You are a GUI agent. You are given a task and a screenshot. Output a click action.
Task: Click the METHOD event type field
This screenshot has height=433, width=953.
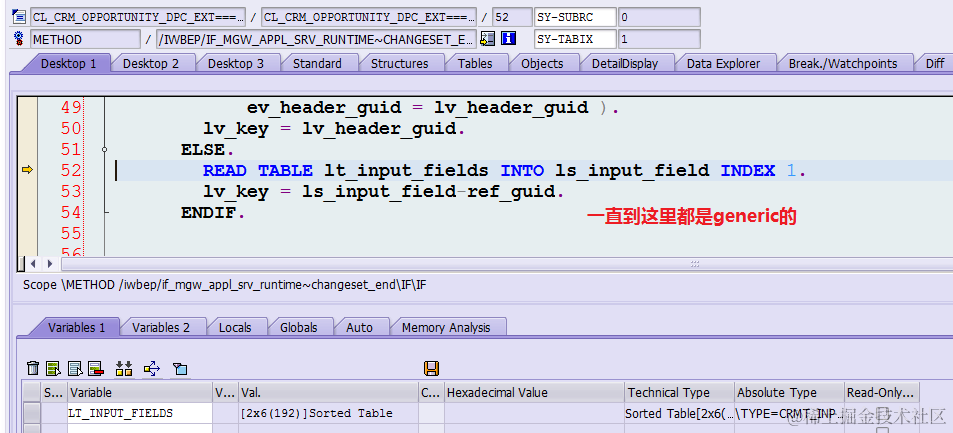click(x=86, y=40)
